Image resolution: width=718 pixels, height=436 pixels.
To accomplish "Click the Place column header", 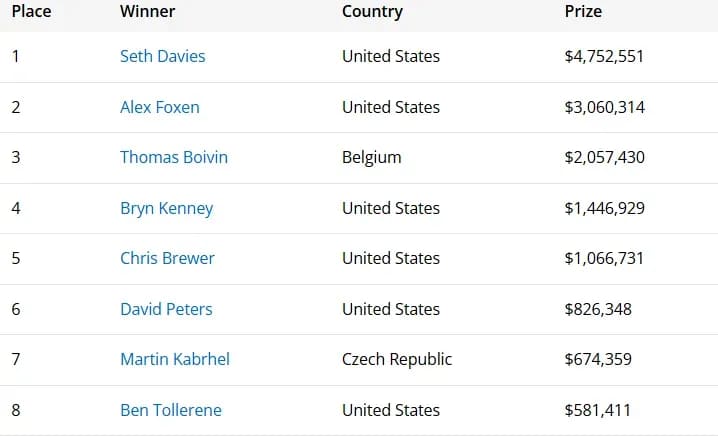I will click(x=32, y=11).
